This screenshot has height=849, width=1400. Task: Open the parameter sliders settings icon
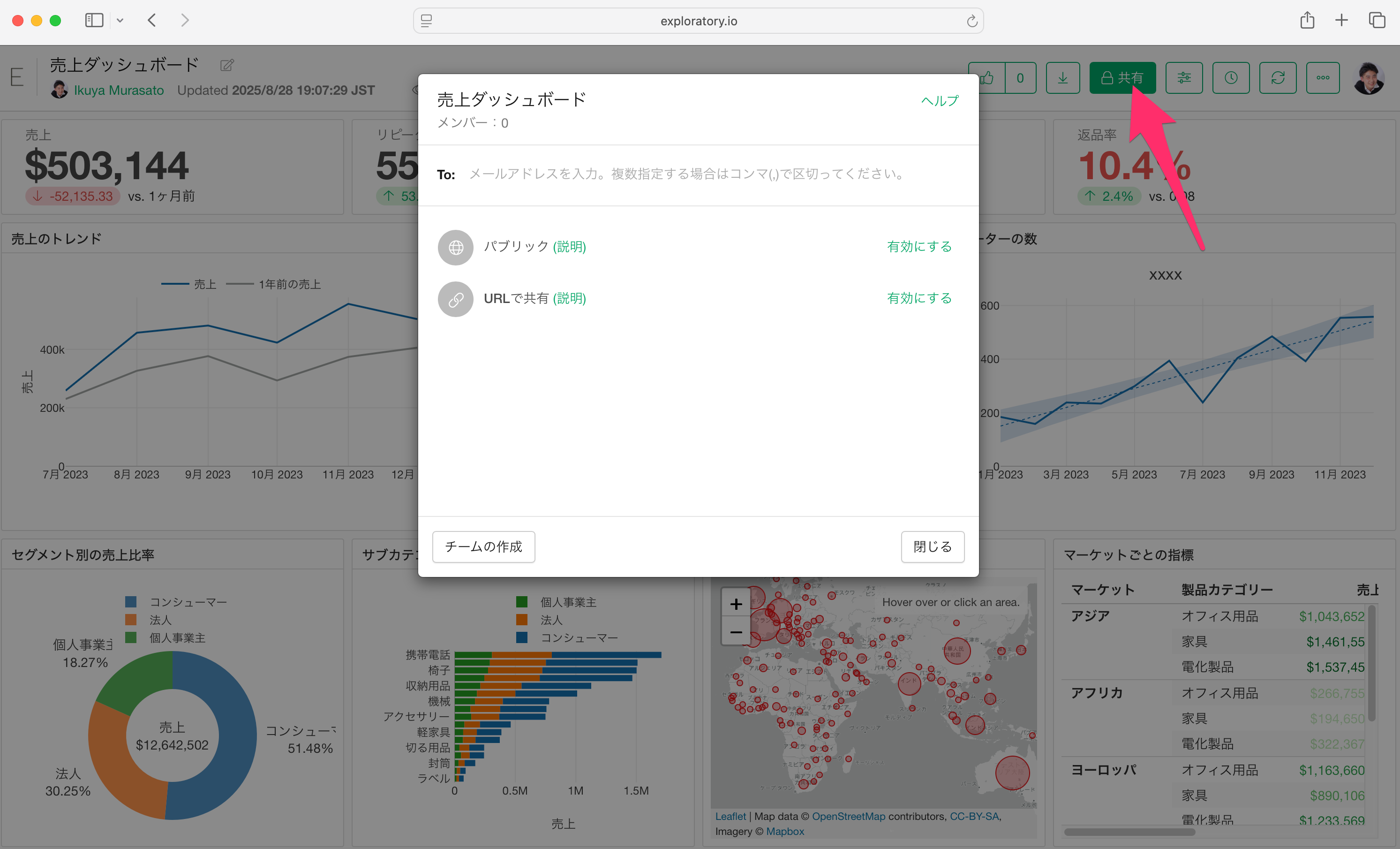[x=1183, y=78]
